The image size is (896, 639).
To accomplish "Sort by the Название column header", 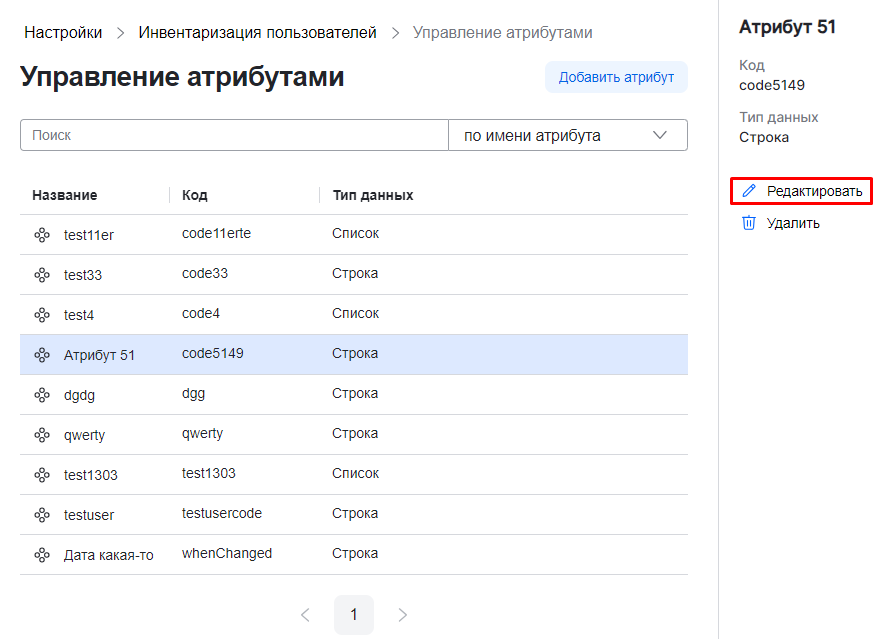I will point(65,195).
